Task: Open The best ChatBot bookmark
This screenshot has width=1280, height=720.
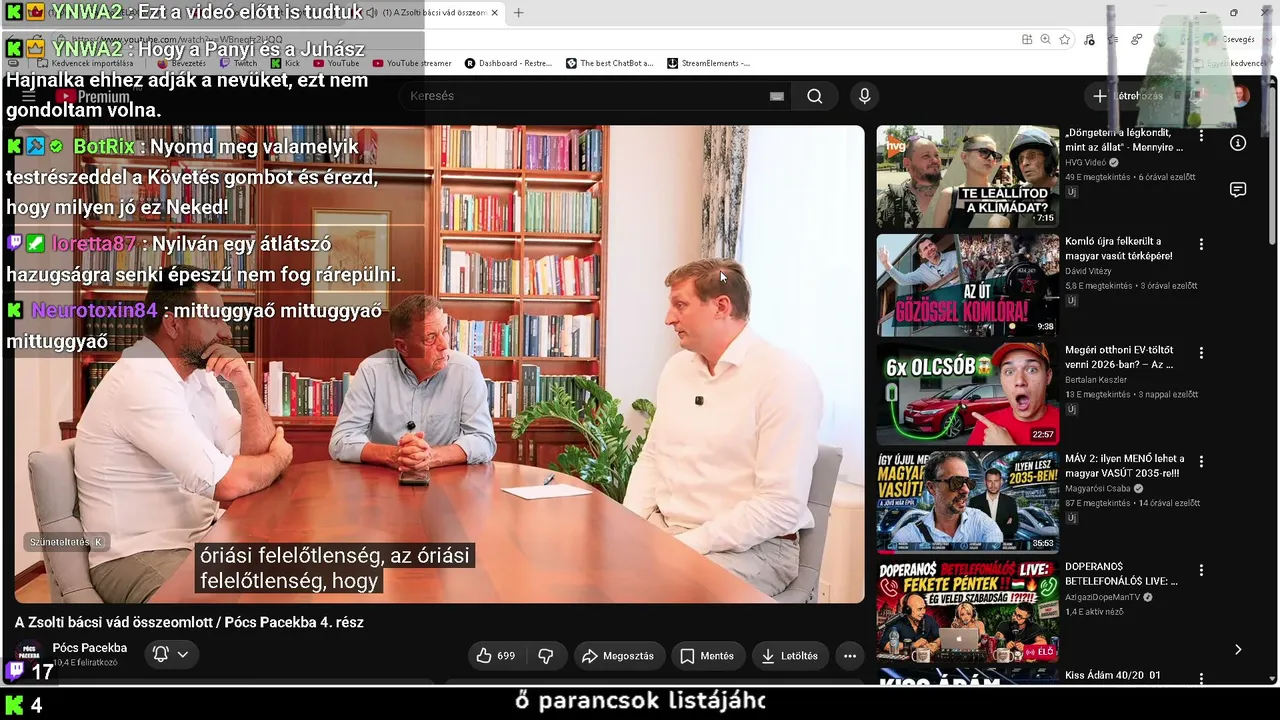Action: point(609,63)
